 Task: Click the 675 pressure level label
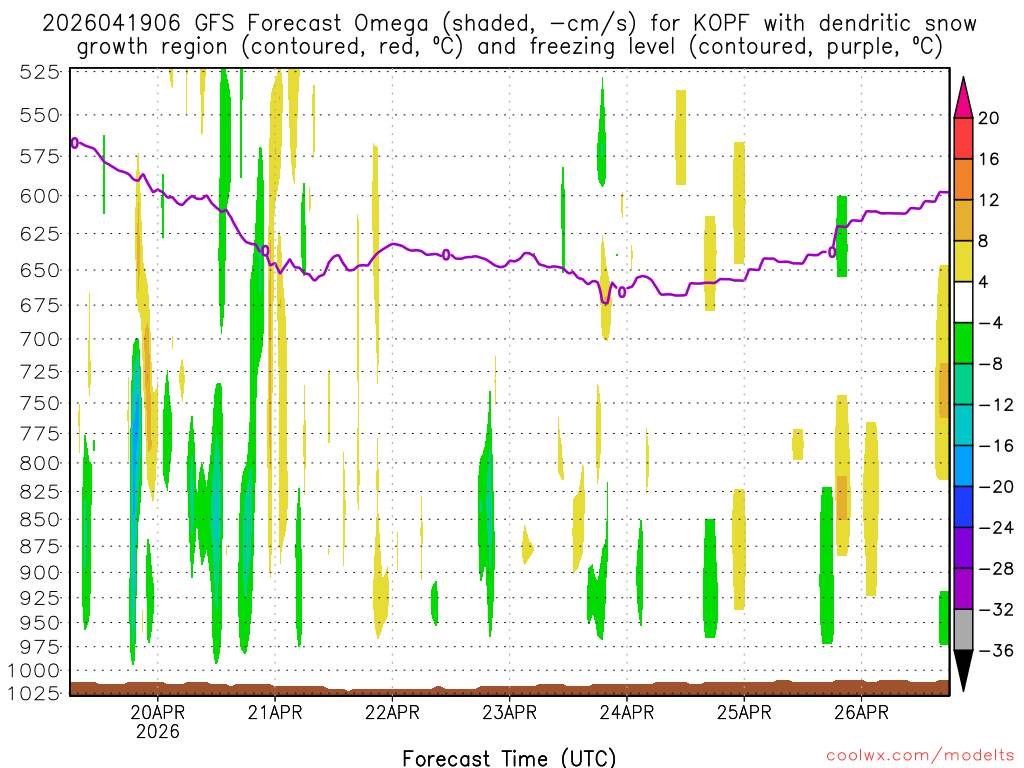40,305
